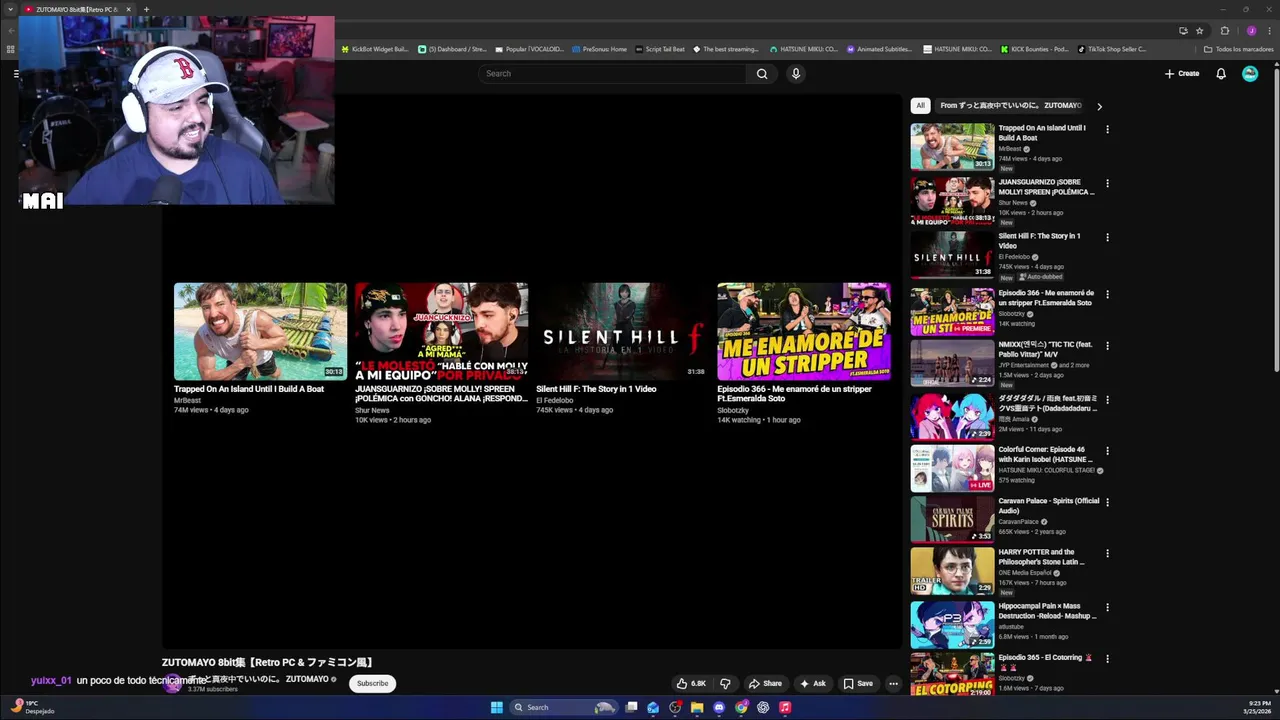
Task: Activate voice search microphone icon
Action: (x=796, y=73)
